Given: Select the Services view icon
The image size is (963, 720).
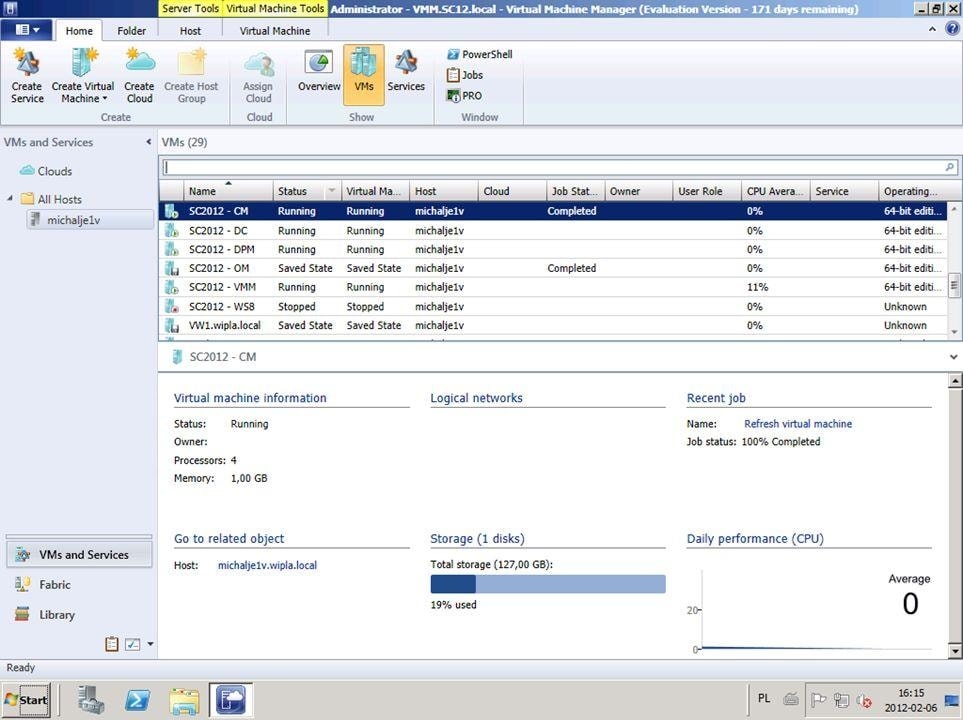Looking at the screenshot, I should pyautogui.click(x=406, y=72).
